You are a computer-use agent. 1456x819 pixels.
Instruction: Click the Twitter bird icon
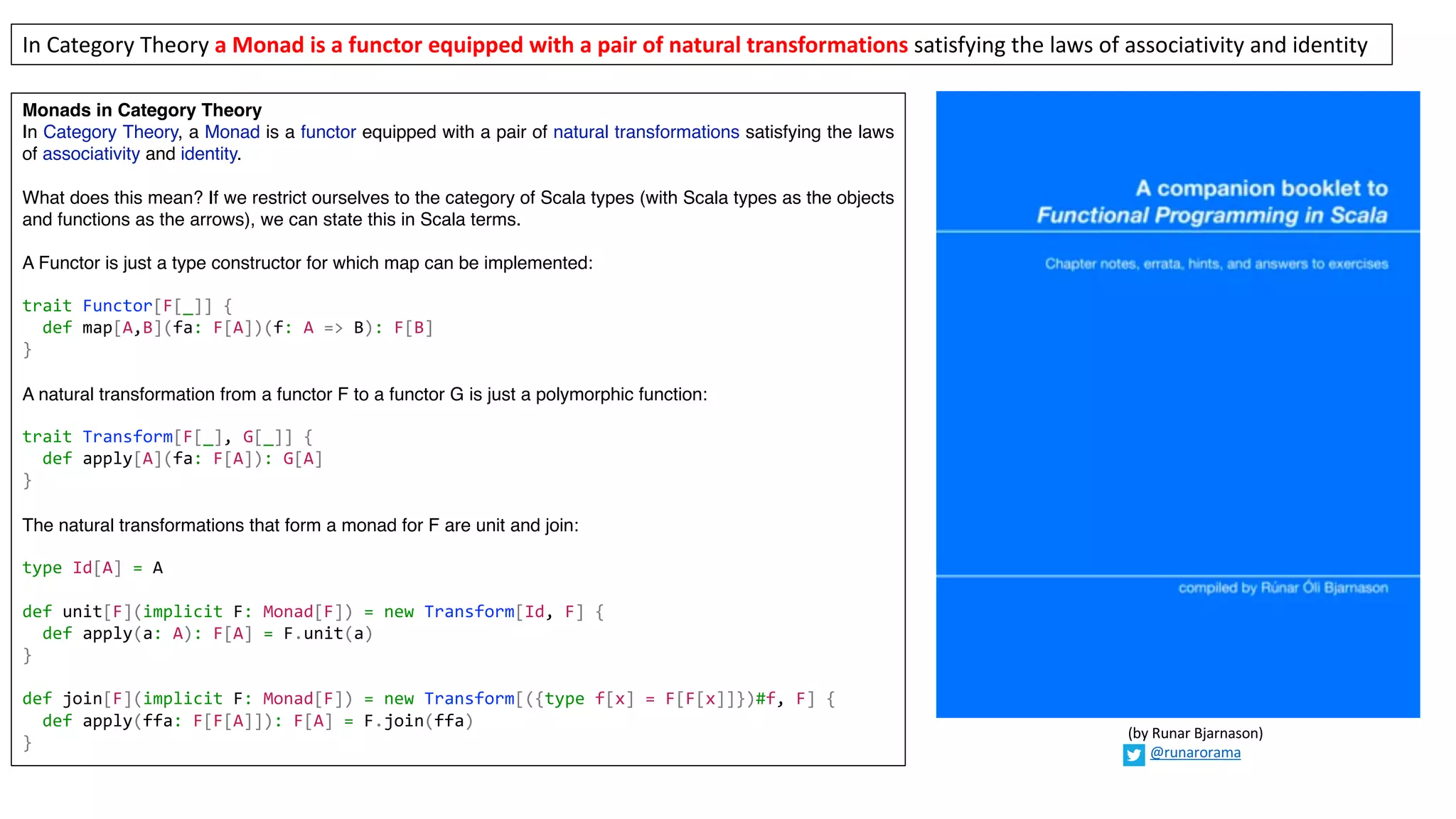click(1134, 754)
